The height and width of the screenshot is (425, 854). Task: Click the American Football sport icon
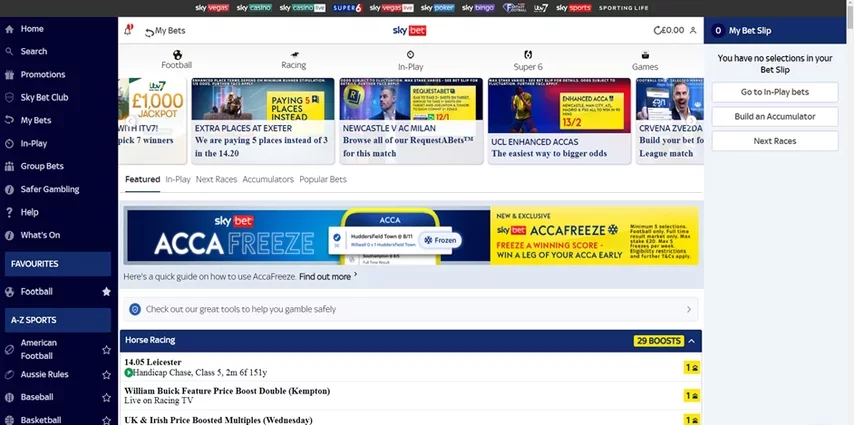(9, 350)
